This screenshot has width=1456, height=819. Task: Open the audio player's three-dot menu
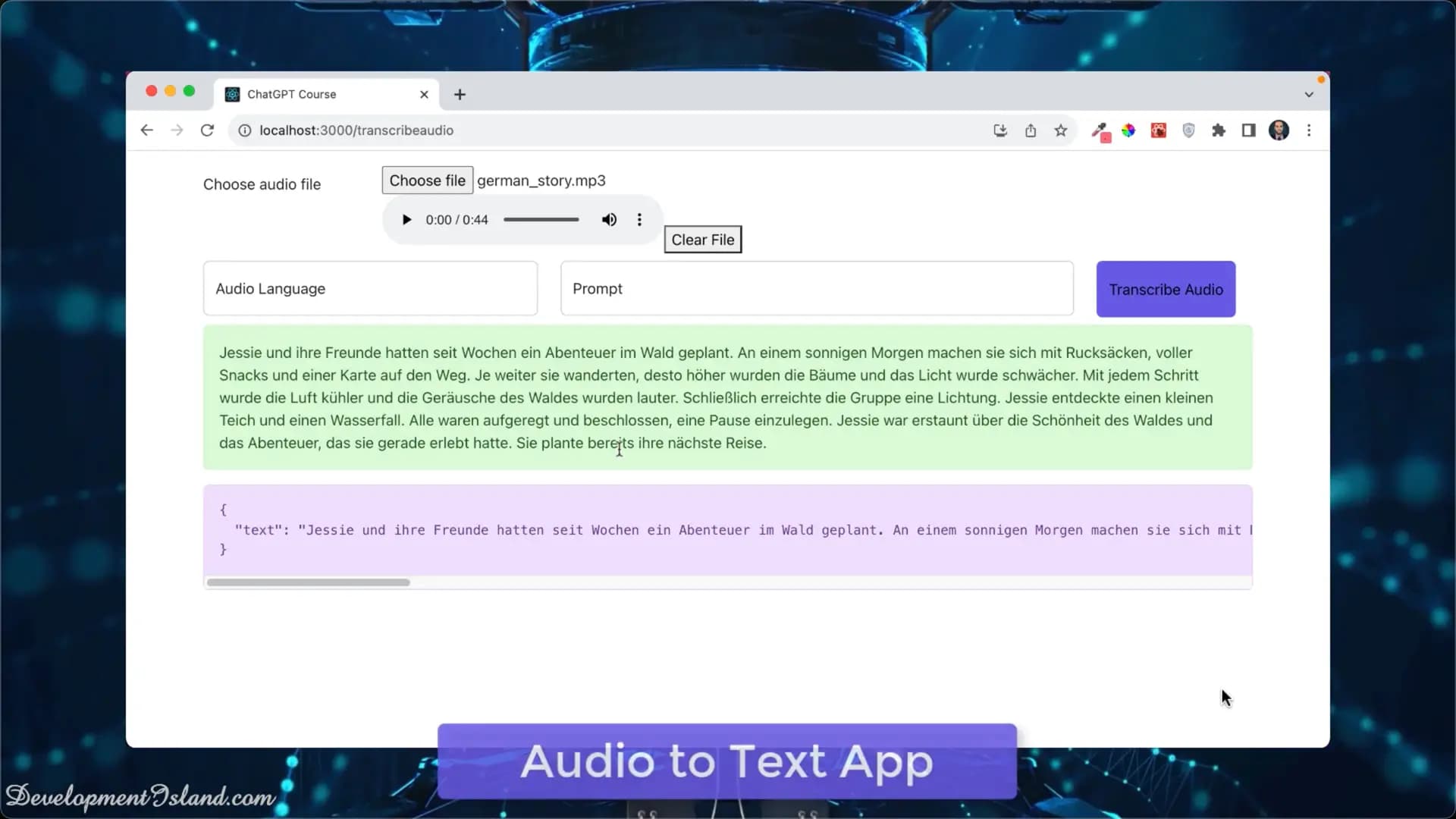click(x=639, y=219)
